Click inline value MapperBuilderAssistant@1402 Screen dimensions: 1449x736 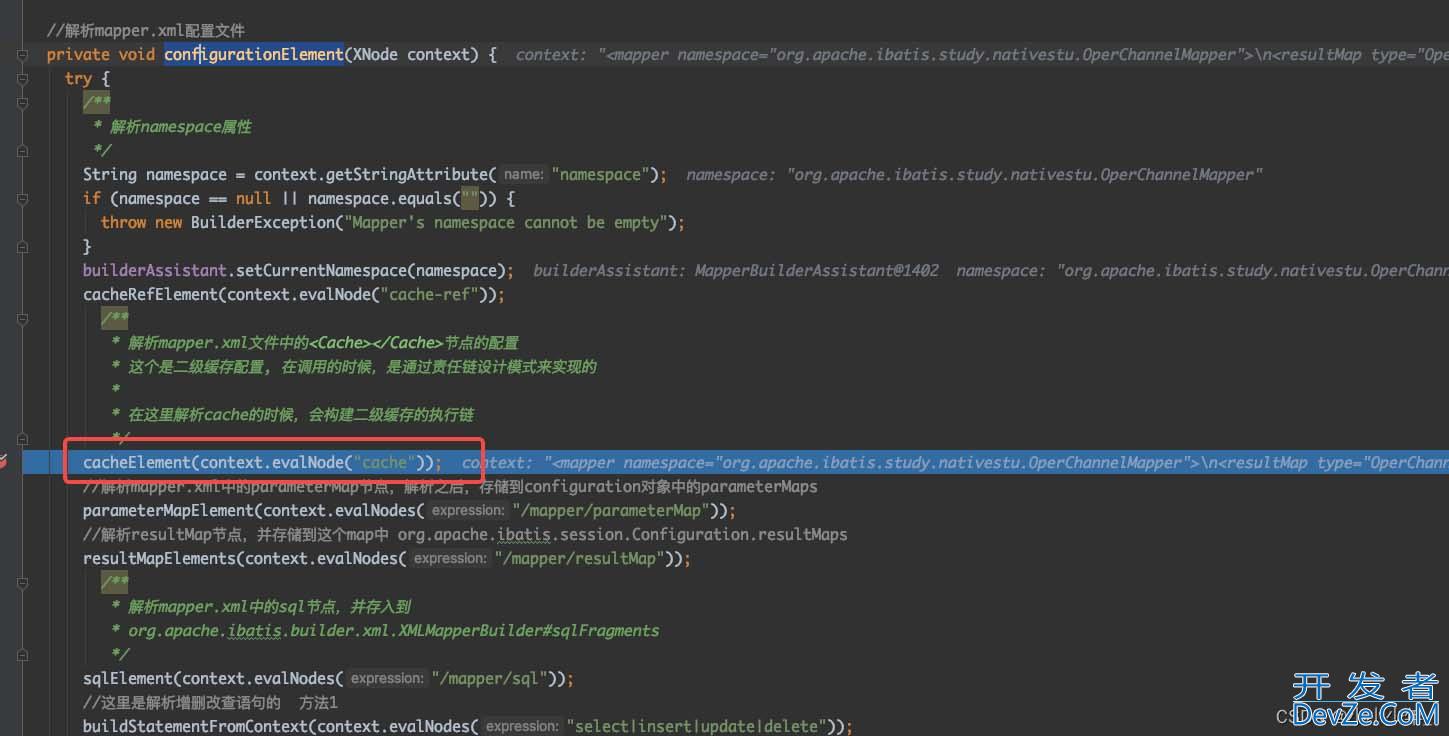click(816, 270)
